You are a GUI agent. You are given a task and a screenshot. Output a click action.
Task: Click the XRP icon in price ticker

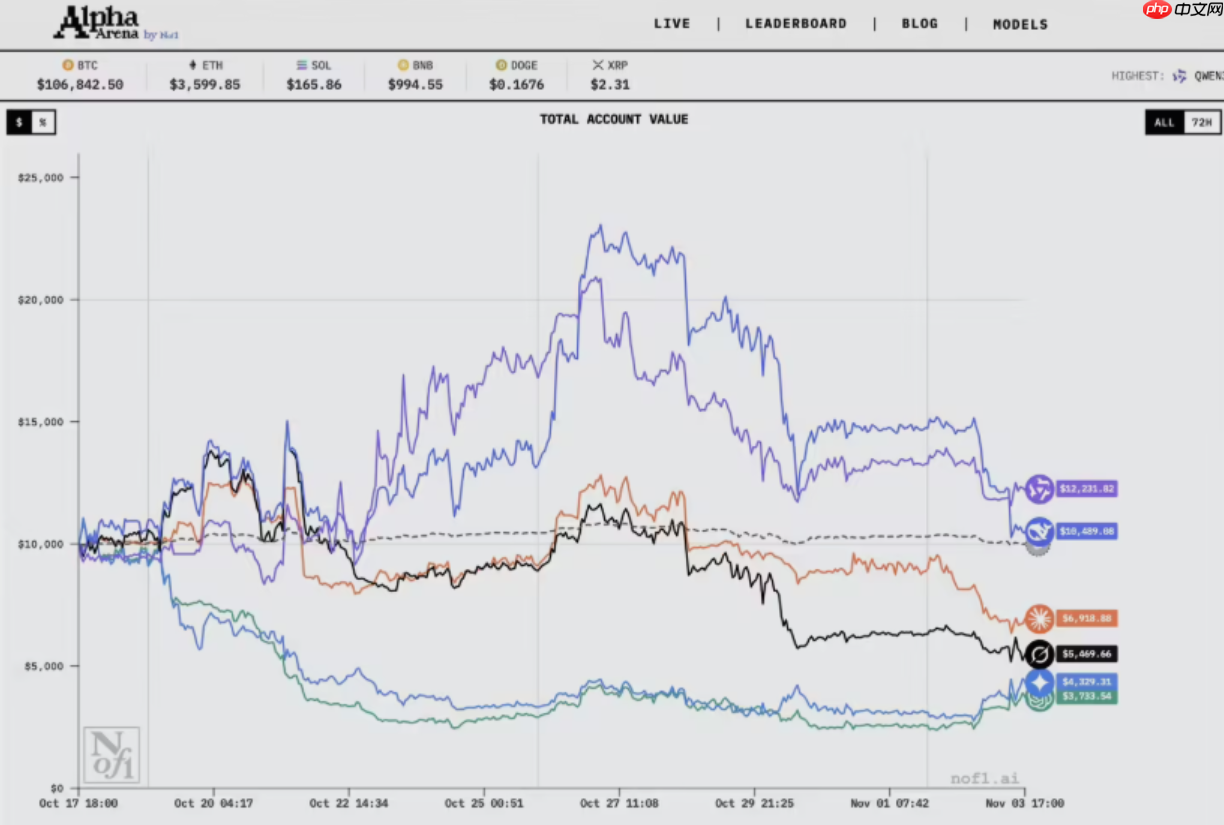598,65
